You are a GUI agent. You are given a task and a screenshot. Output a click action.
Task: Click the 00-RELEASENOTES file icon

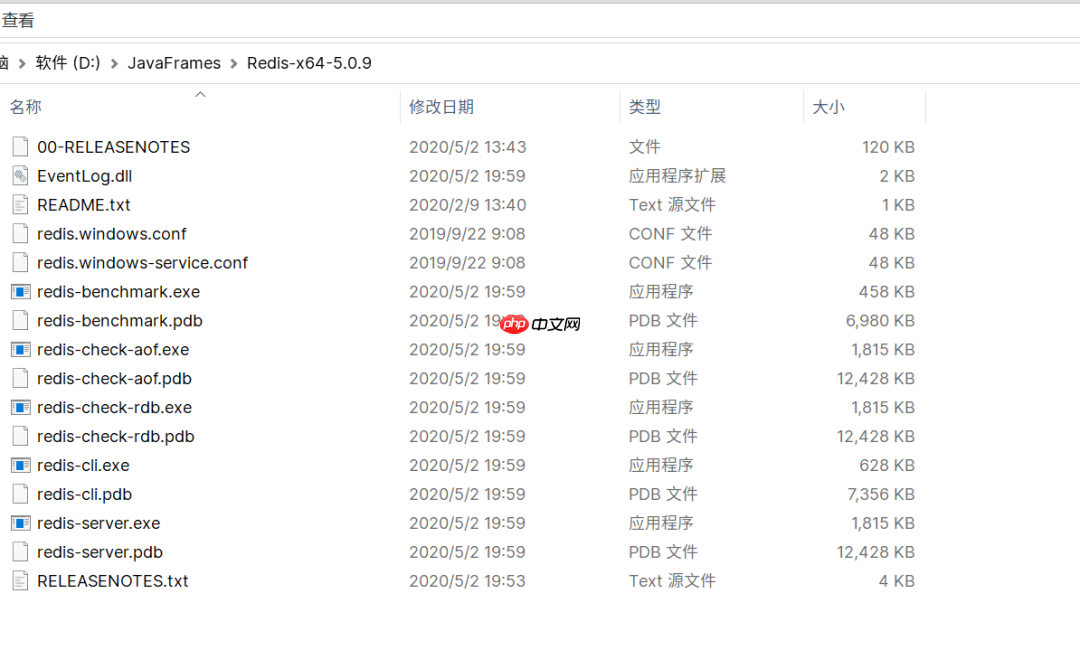(19, 146)
